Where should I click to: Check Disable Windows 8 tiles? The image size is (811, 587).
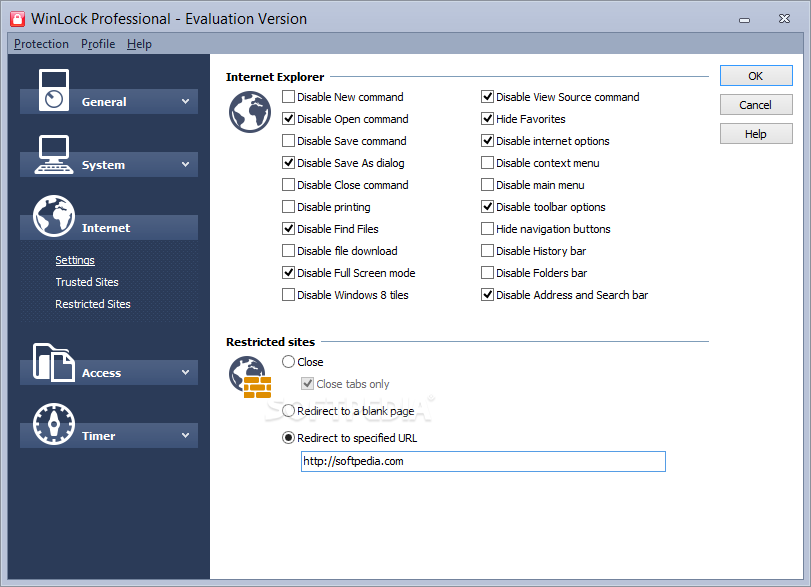tap(289, 295)
